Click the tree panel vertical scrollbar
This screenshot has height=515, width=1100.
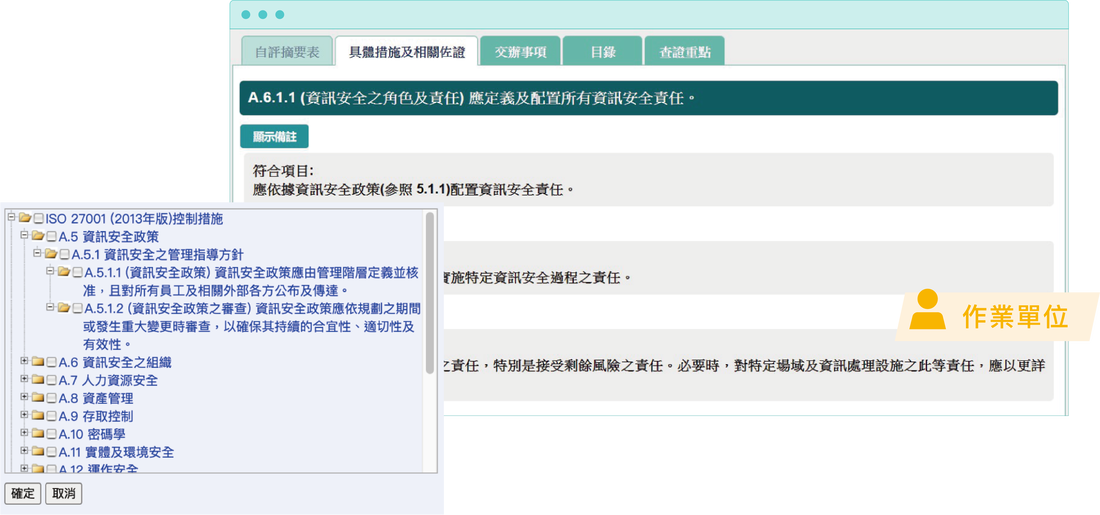[429, 293]
